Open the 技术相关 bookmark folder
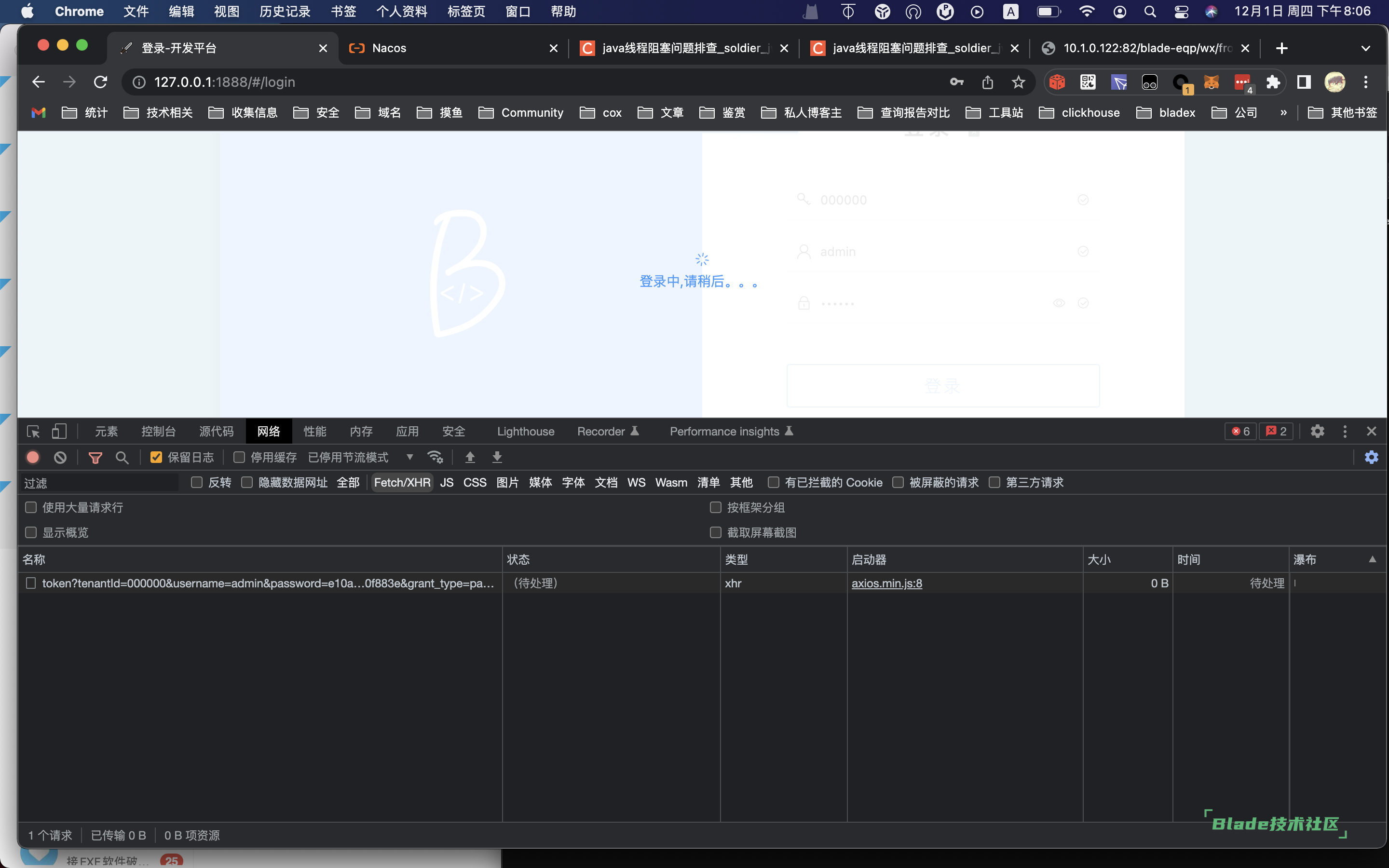The height and width of the screenshot is (868, 1389). [x=158, y=112]
